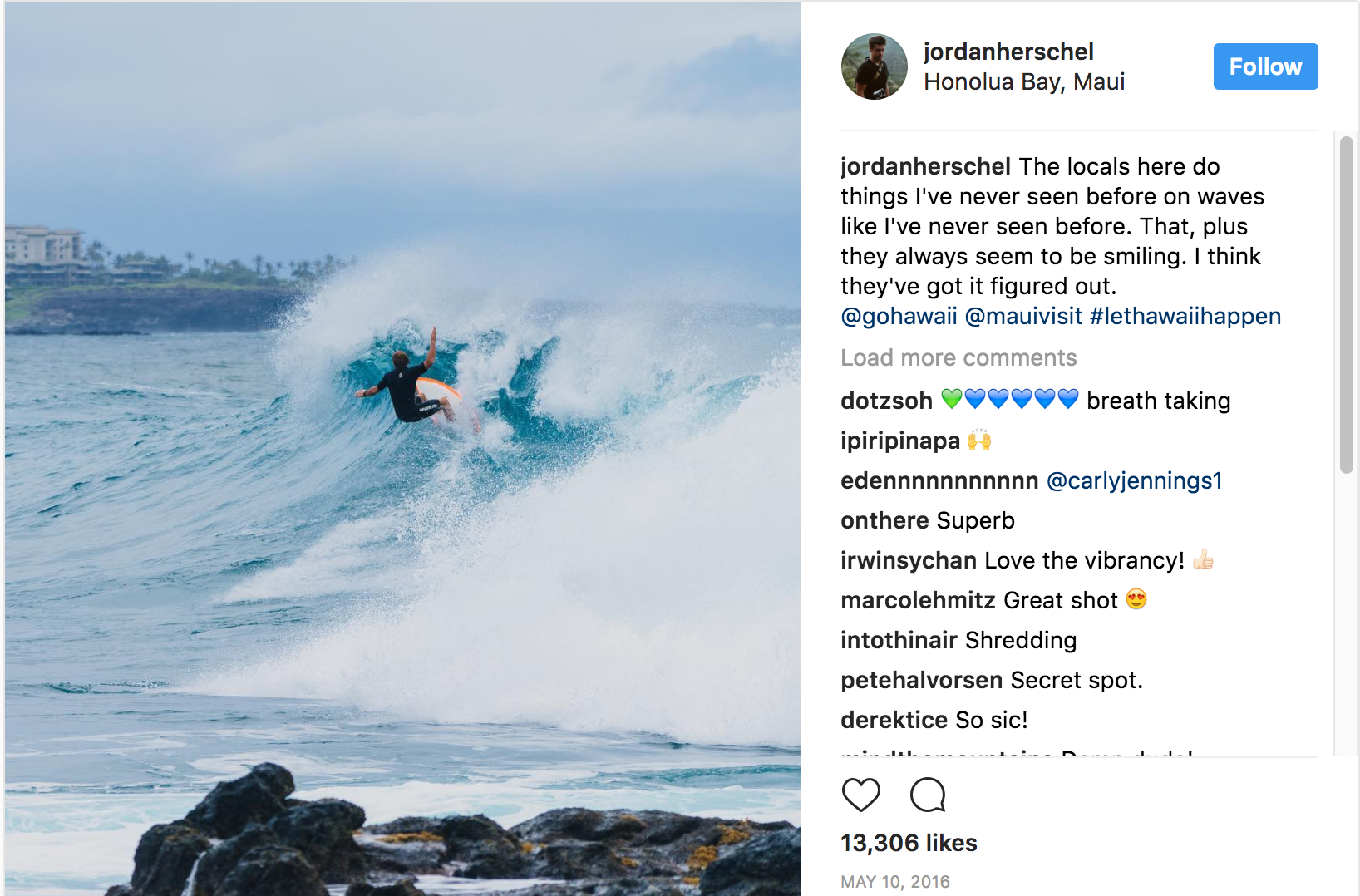Open Honolua Bay, Maui location
Screen dimensions: 1360x896
[x=1024, y=81]
